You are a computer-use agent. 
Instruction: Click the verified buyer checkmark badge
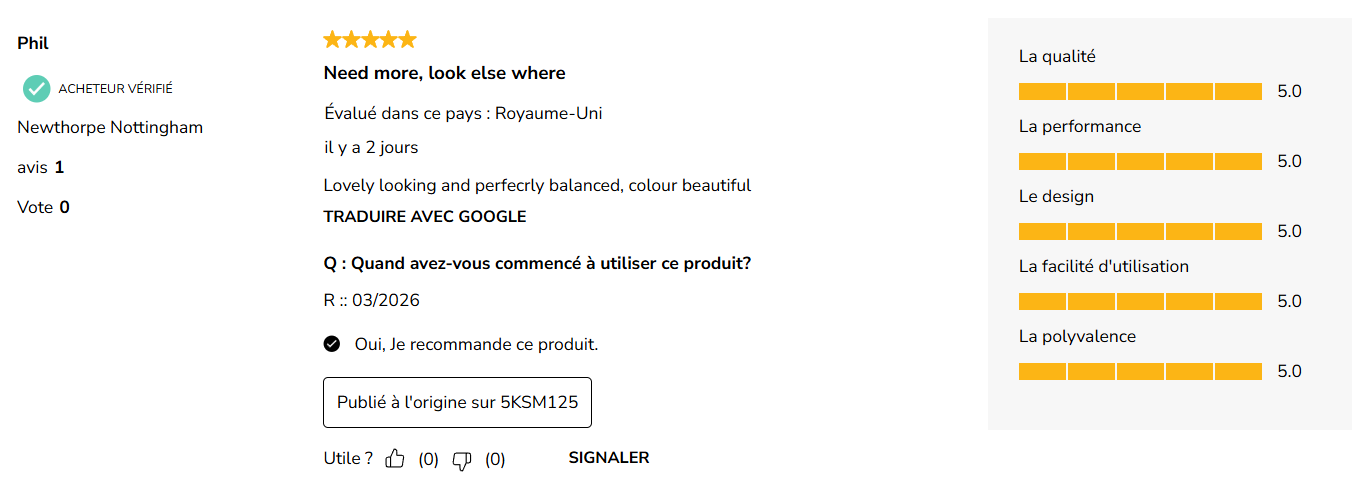37,89
